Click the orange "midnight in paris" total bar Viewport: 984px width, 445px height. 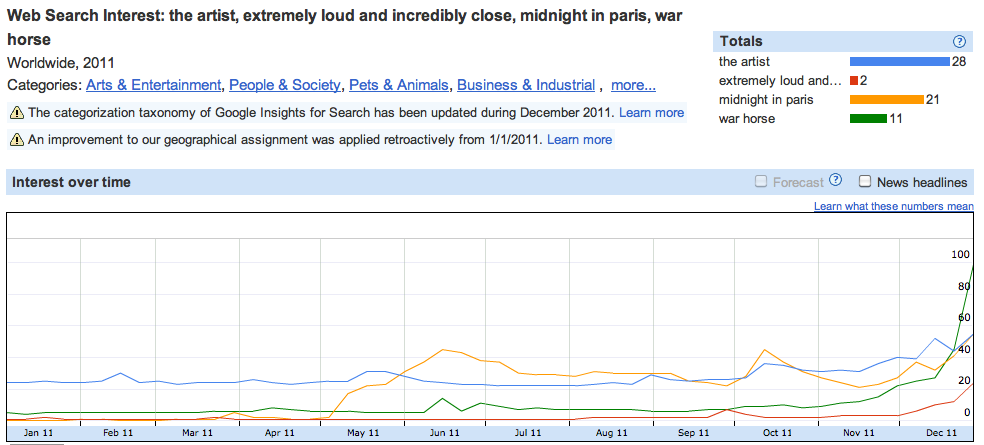[886, 100]
